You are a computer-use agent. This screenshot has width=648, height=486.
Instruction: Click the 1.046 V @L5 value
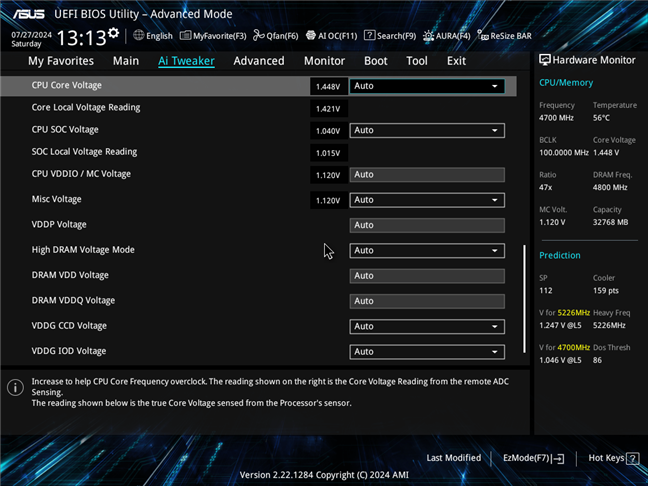click(x=560, y=360)
